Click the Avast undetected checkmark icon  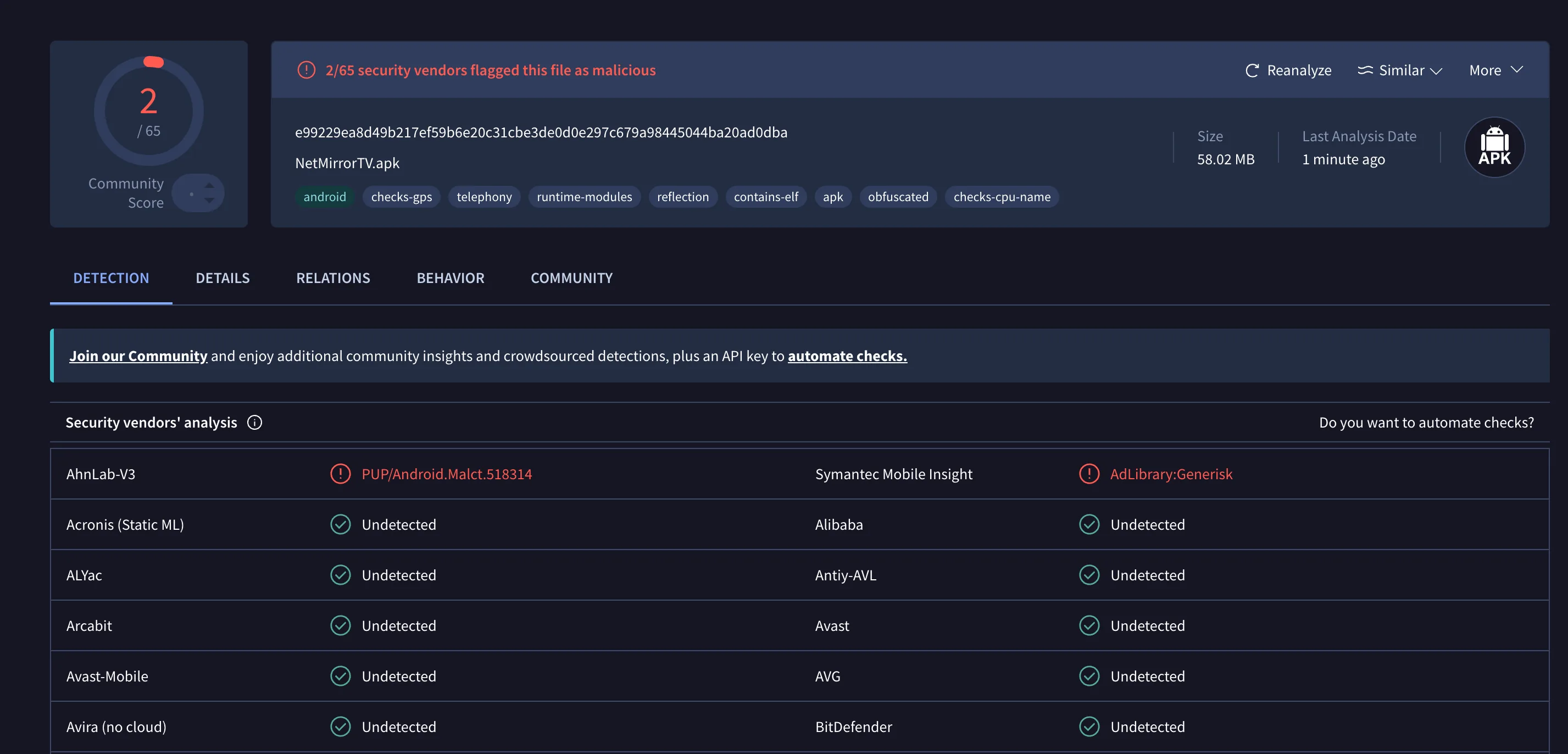click(x=1089, y=625)
